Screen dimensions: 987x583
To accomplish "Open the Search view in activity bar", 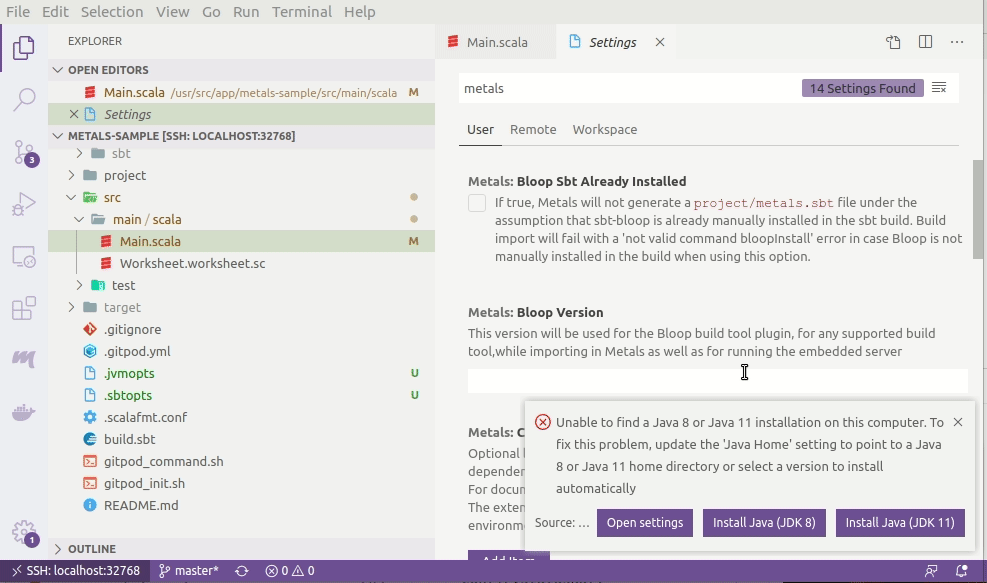I will 23,99.
